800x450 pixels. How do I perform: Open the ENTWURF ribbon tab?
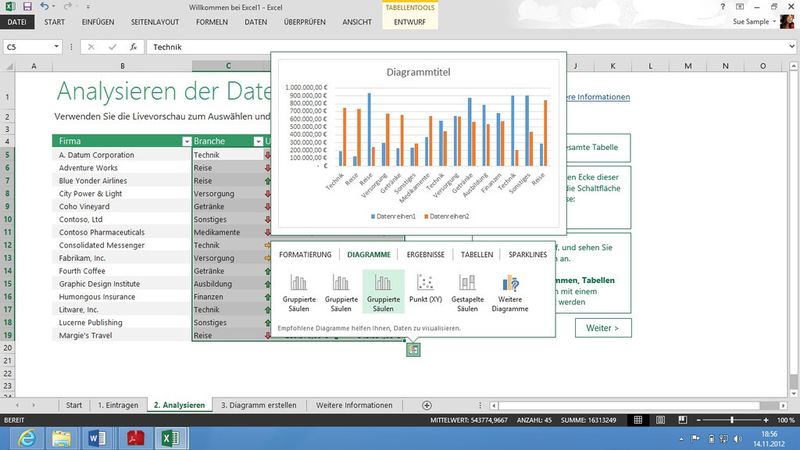point(410,22)
